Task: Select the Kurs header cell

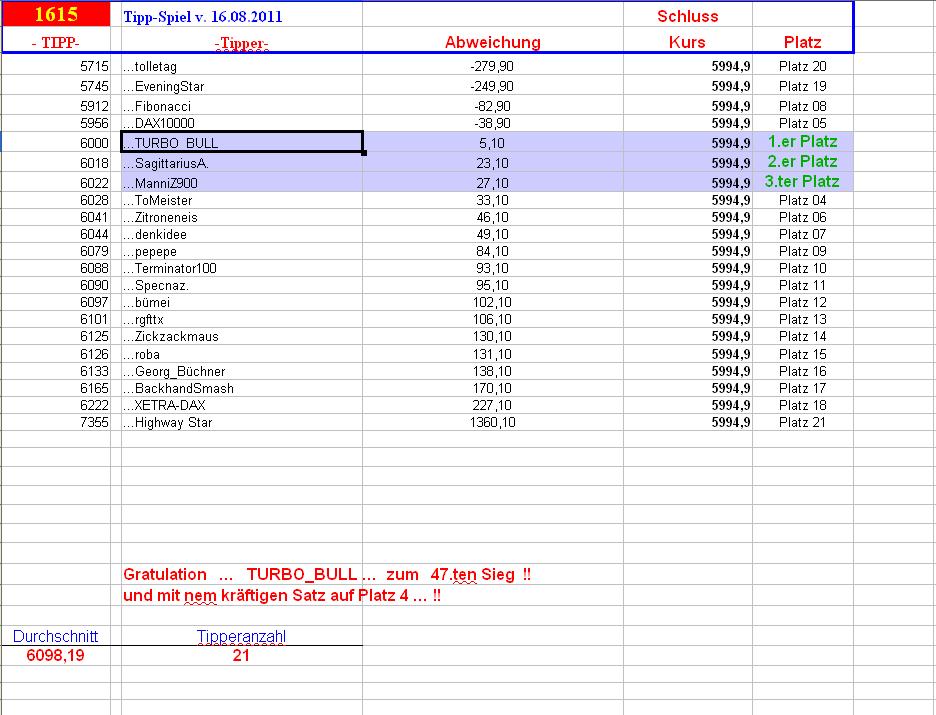Action: 687,42
